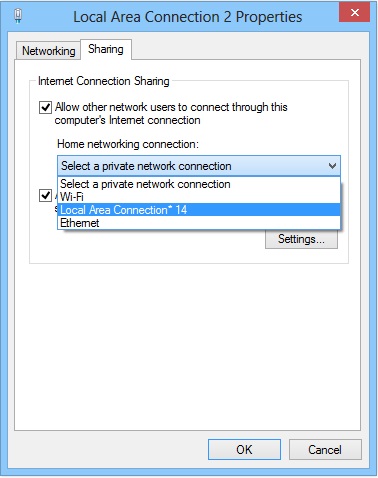Close the Local Area Connection 2 Properties dialog
Image resolution: width=378 pixels, height=478 pixels.
(355, 13)
